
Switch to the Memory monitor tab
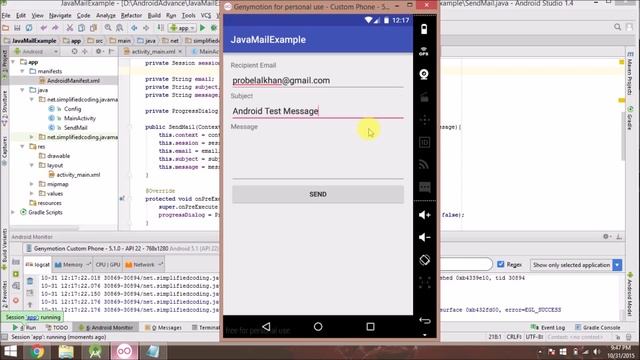click(x=72, y=264)
